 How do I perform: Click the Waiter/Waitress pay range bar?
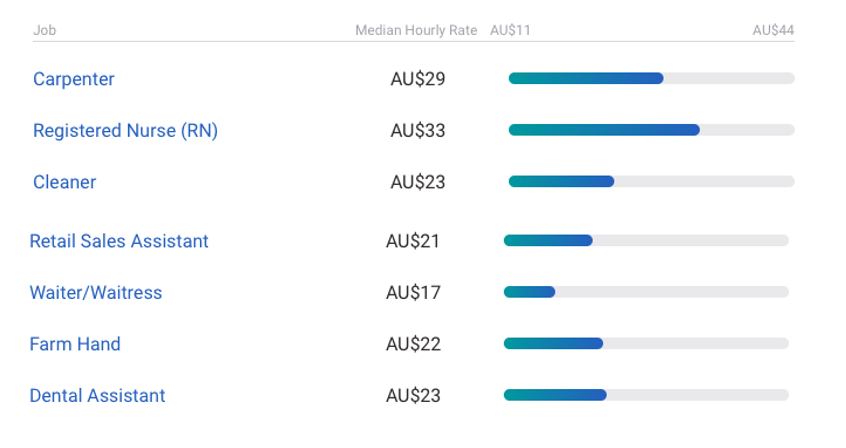646,292
